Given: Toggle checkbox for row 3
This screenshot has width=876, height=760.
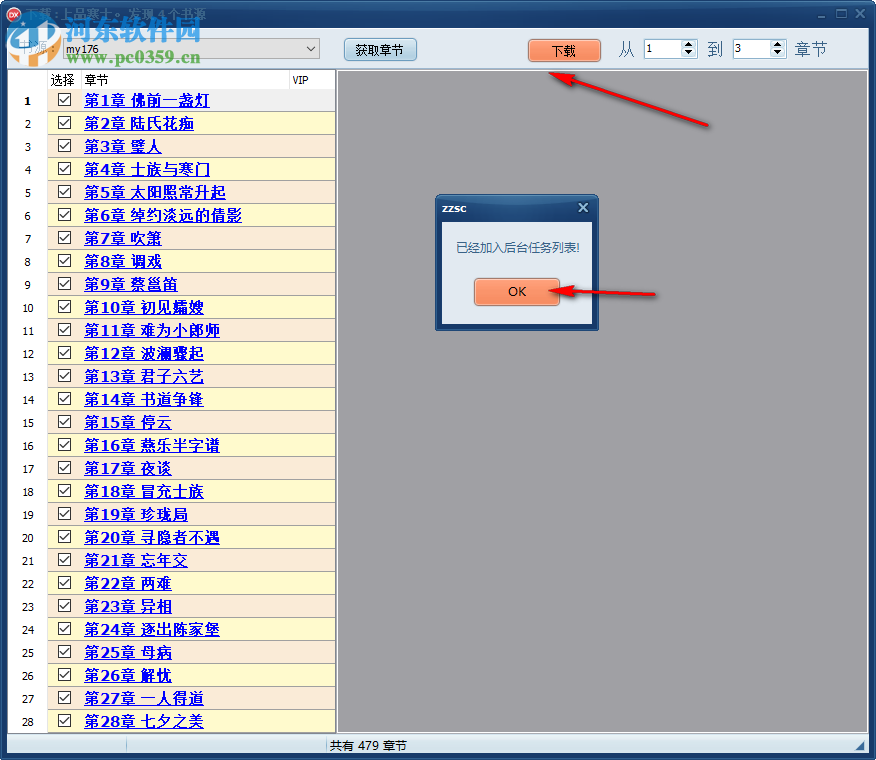Looking at the screenshot, I should coord(65,146).
